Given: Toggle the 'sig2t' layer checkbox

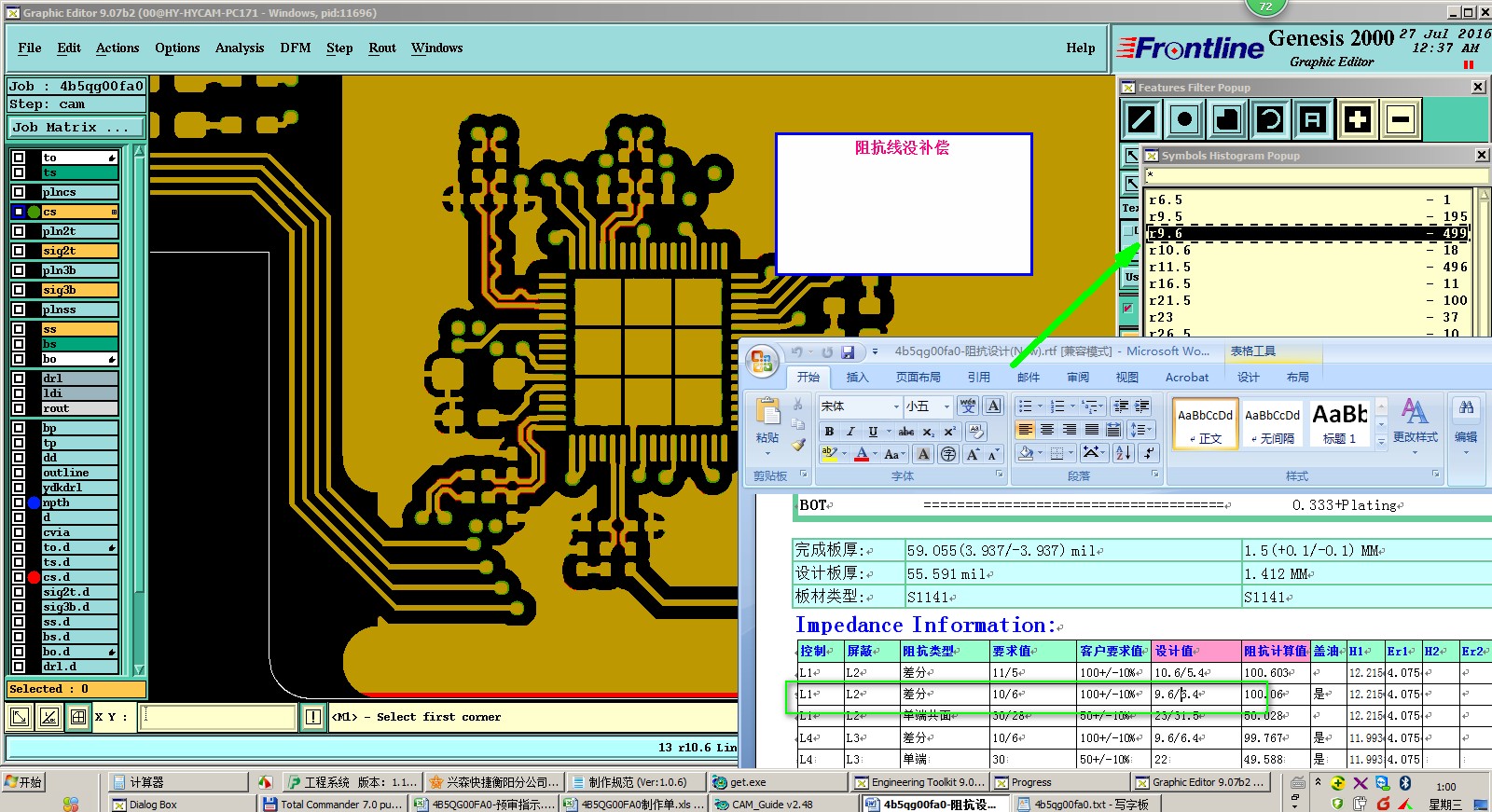Looking at the screenshot, I should click(x=19, y=251).
